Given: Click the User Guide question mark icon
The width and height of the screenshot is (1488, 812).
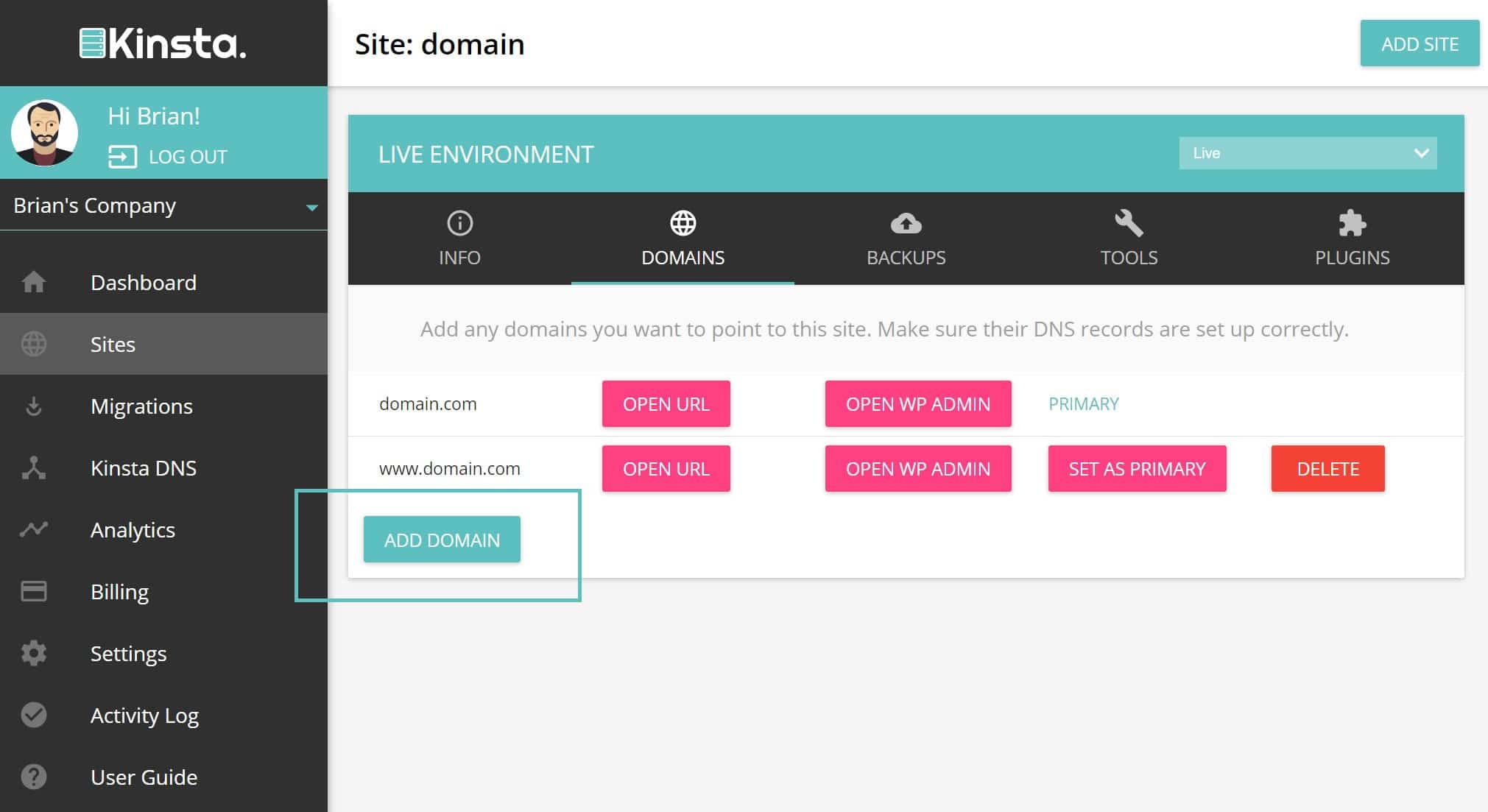Looking at the screenshot, I should (34, 777).
